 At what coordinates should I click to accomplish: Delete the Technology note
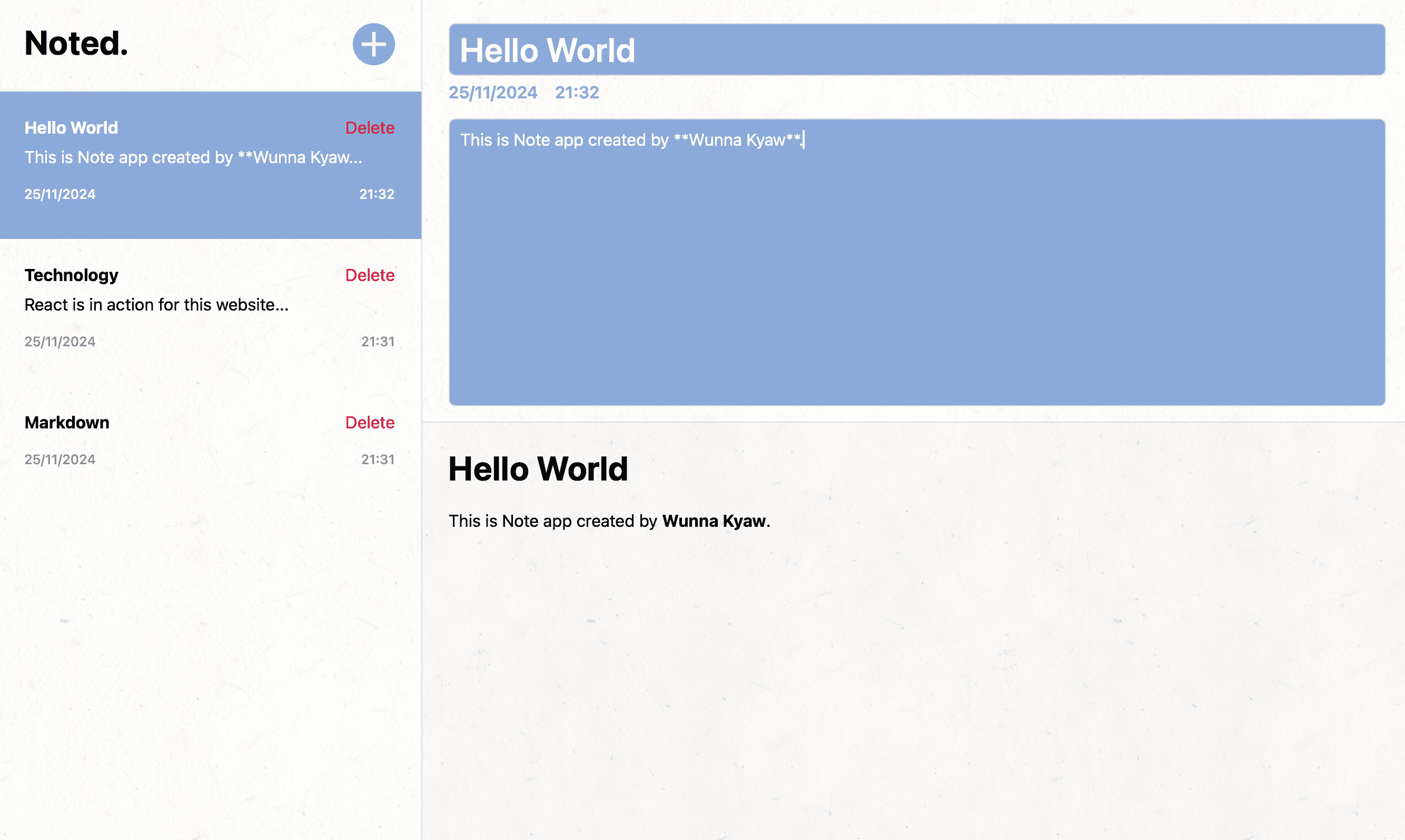(369, 275)
